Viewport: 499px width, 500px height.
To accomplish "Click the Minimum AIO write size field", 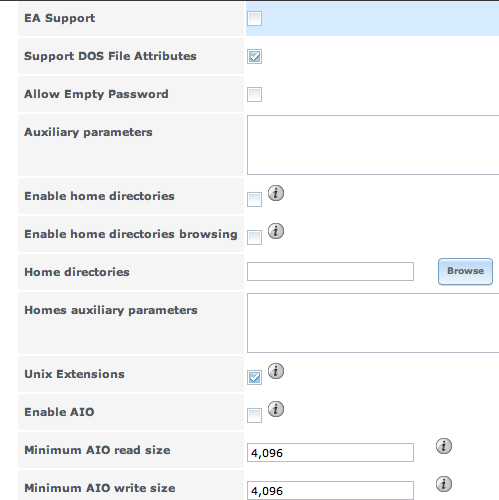I will click(x=330, y=490).
